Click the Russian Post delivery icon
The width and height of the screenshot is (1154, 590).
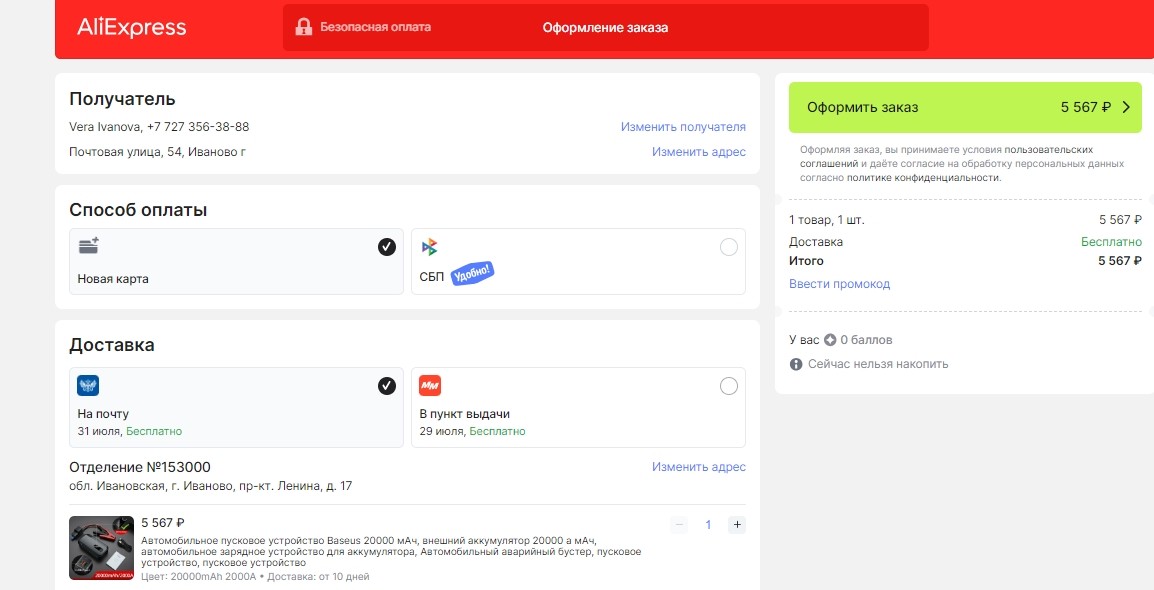click(88, 385)
